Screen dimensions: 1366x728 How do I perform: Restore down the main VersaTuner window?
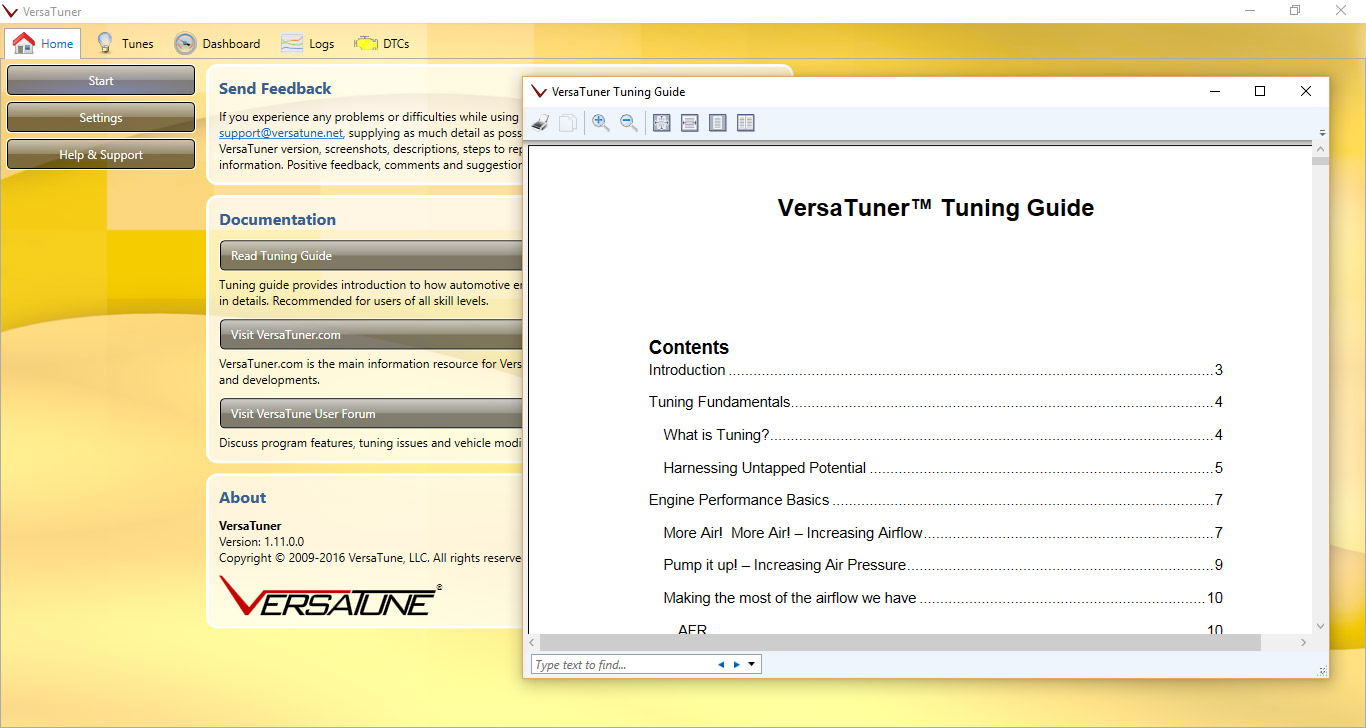pos(1295,11)
